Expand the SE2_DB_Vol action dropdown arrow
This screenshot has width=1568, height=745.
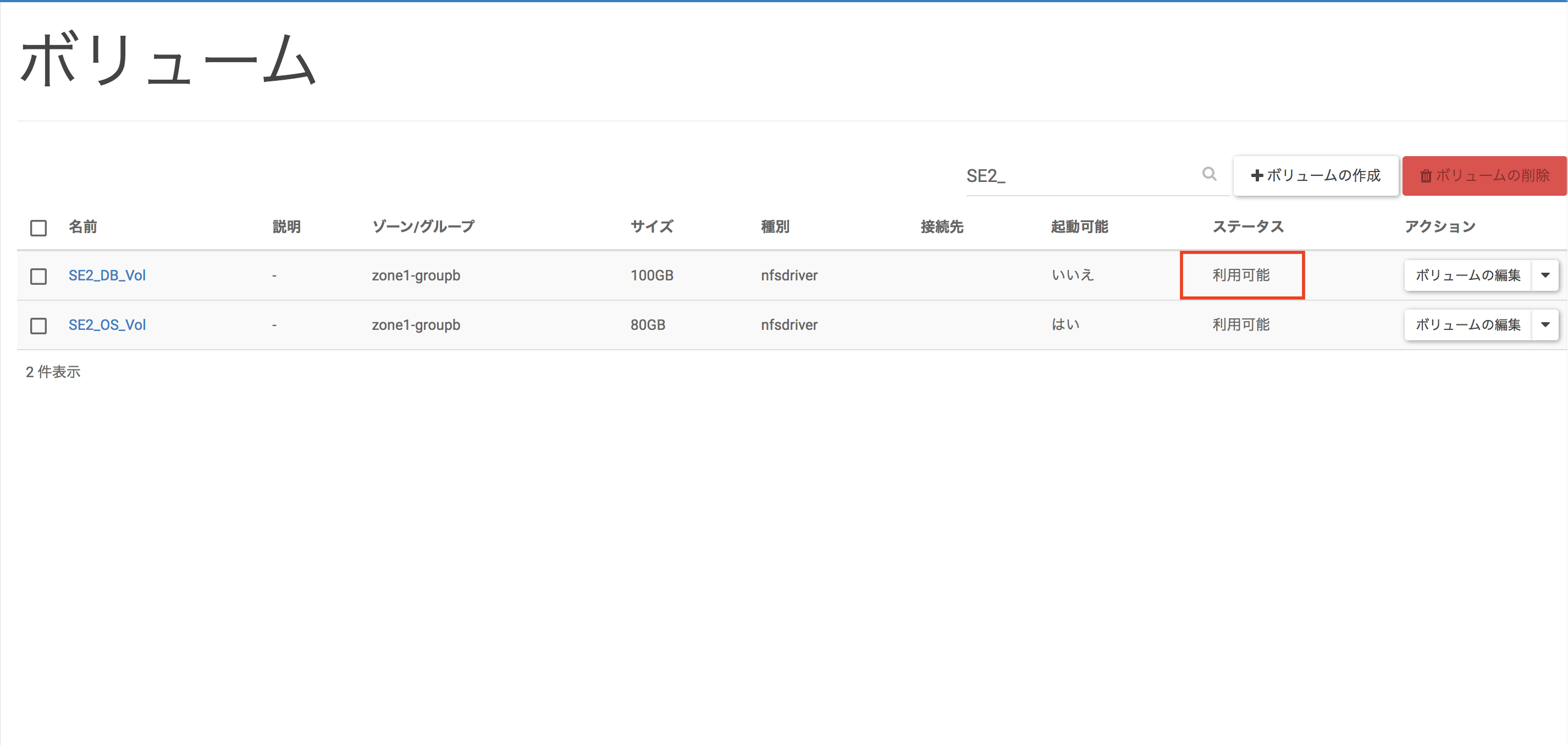1545,275
